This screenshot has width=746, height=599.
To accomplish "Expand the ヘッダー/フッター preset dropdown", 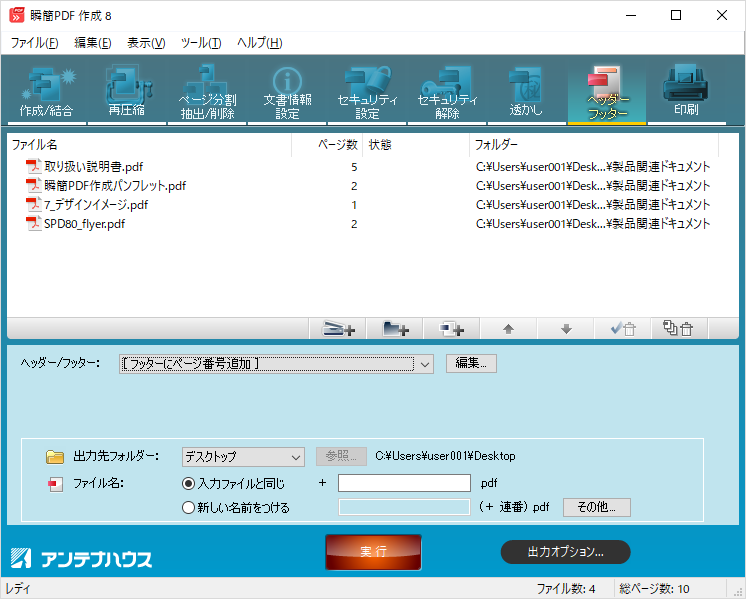I will point(425,364).
